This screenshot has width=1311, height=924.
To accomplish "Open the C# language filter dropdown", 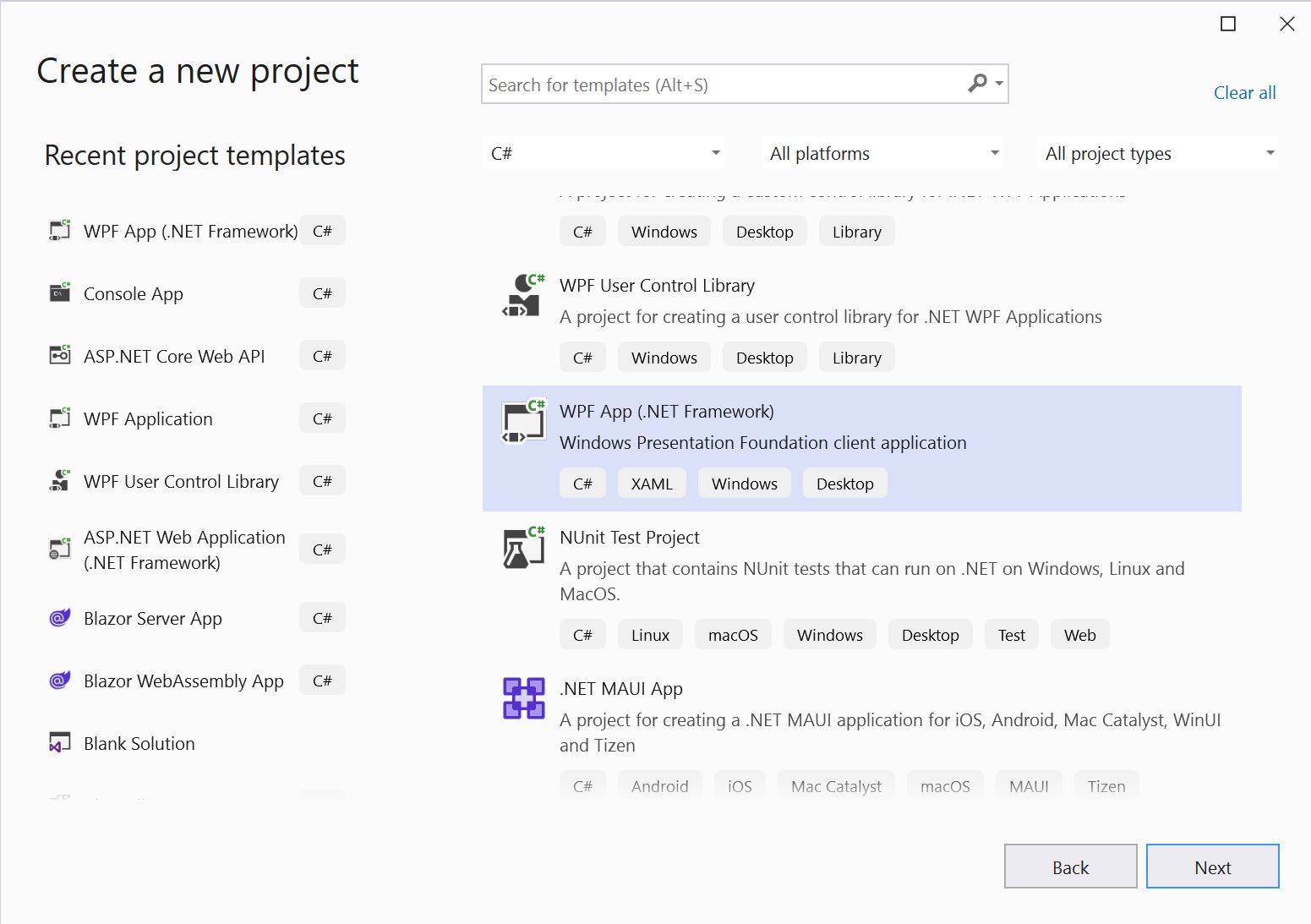I will (x=605, y=153).
